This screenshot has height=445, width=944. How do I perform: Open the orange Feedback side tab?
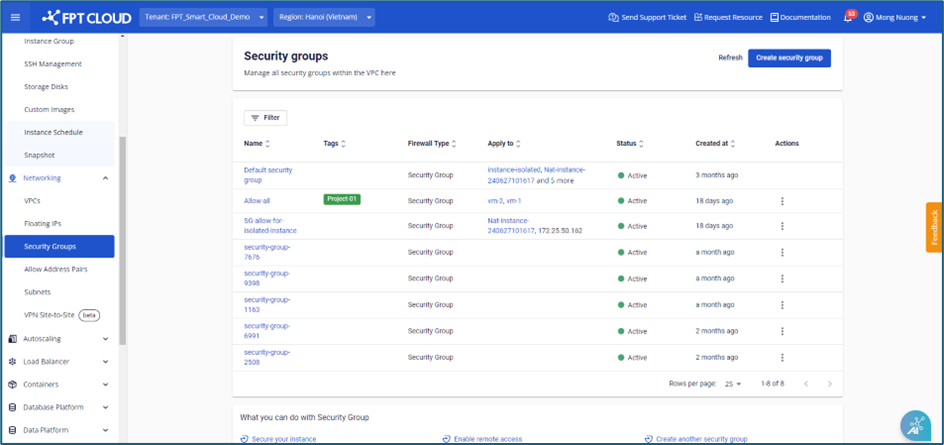tap(934, 228)
